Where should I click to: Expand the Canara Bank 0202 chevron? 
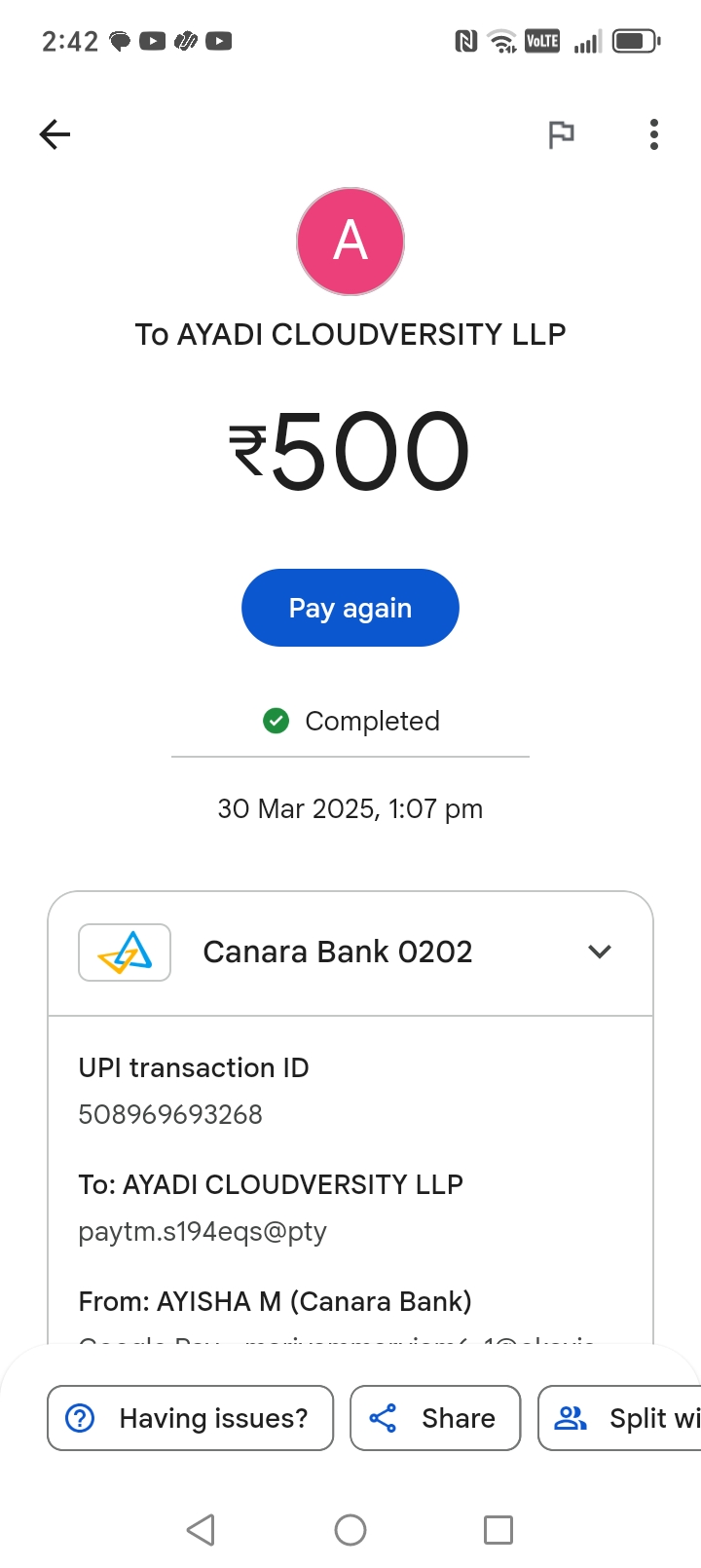coord(600,952)
